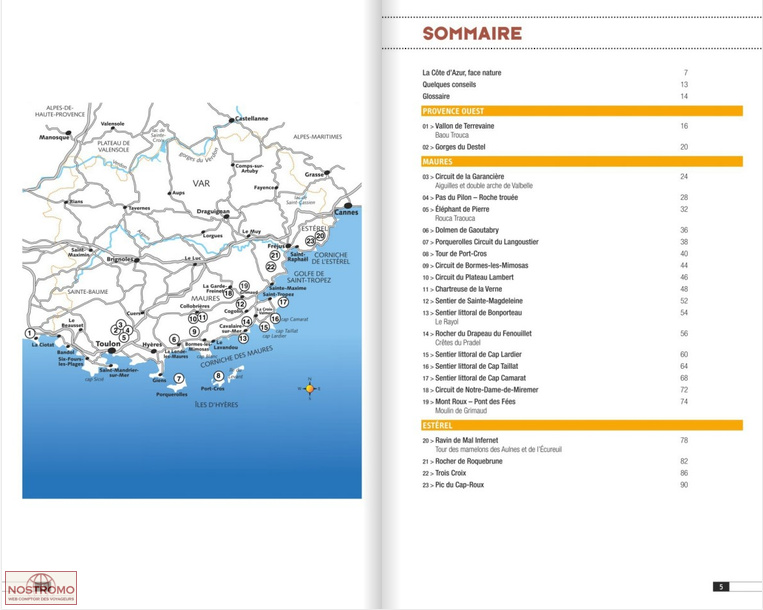Image resolution: width=763 pixels, height=610 pixels.
Task: Click entry 22 Trois Croix
Action: 444,473
